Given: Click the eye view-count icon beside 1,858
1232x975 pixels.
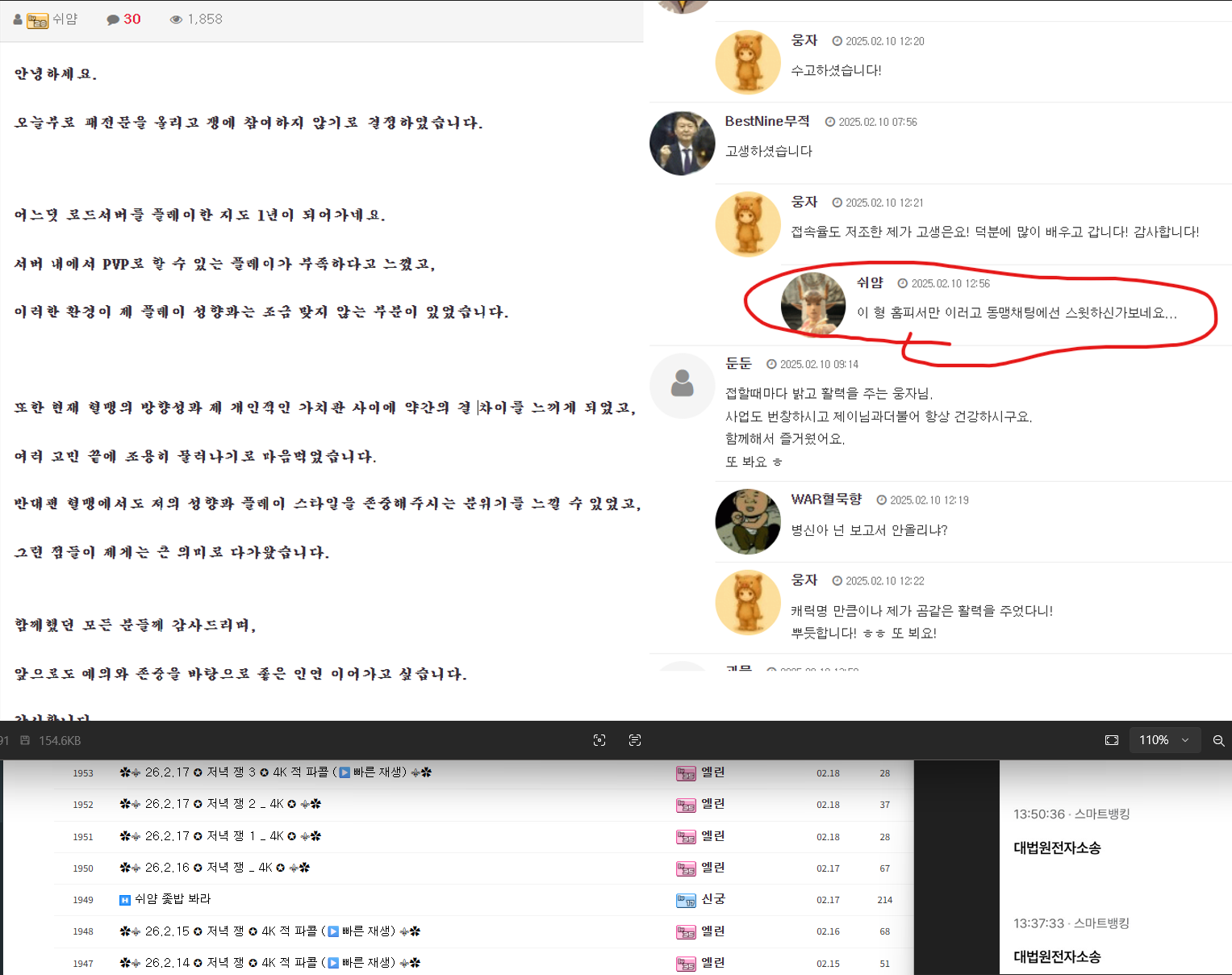Looking at the screenshot, I should (x=176, y=19).
